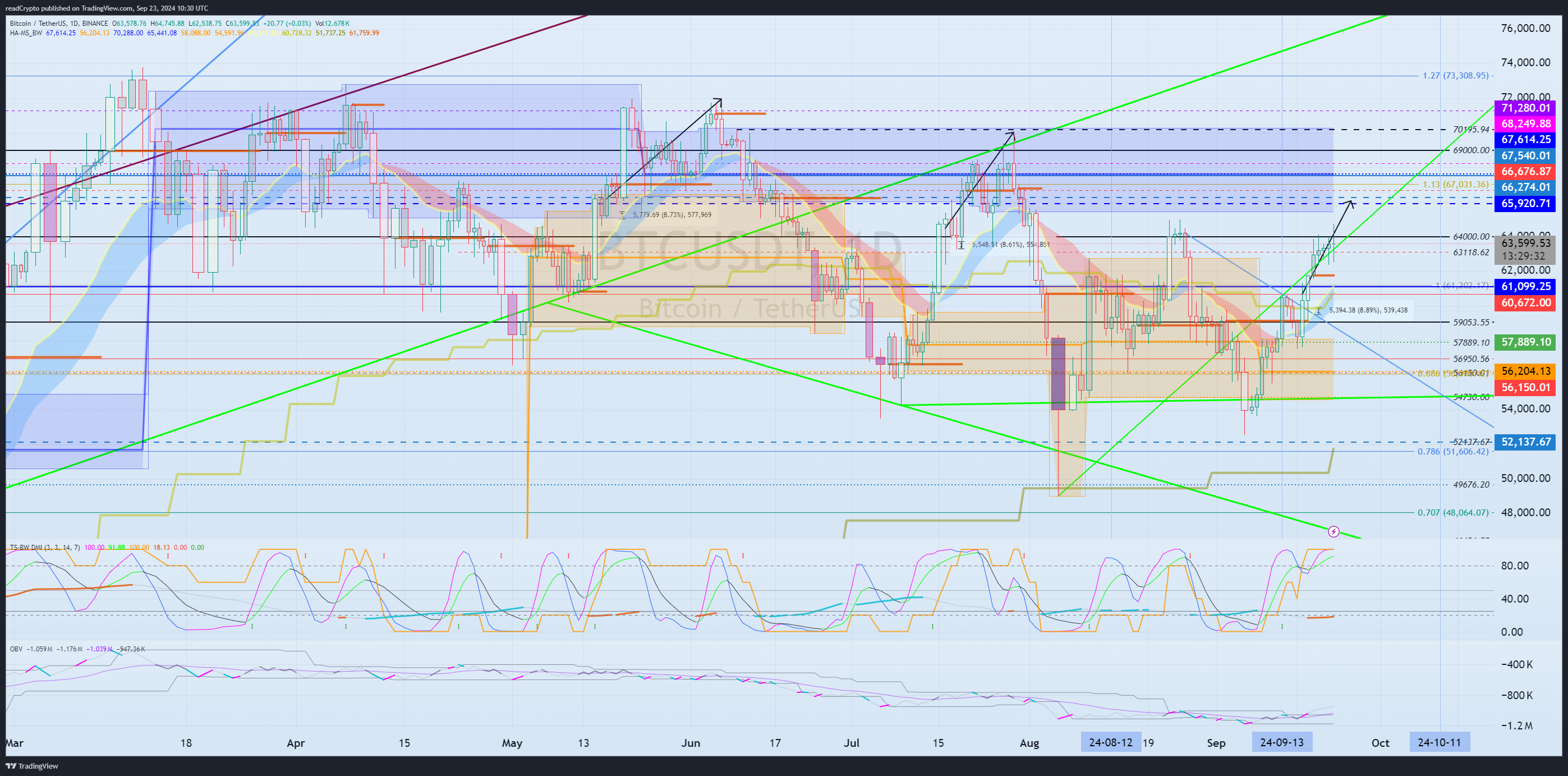Click the 66,274.01 blue price label
Image resolution: width=1568 pixels, height=776 pixels.
click(1525, 187)
